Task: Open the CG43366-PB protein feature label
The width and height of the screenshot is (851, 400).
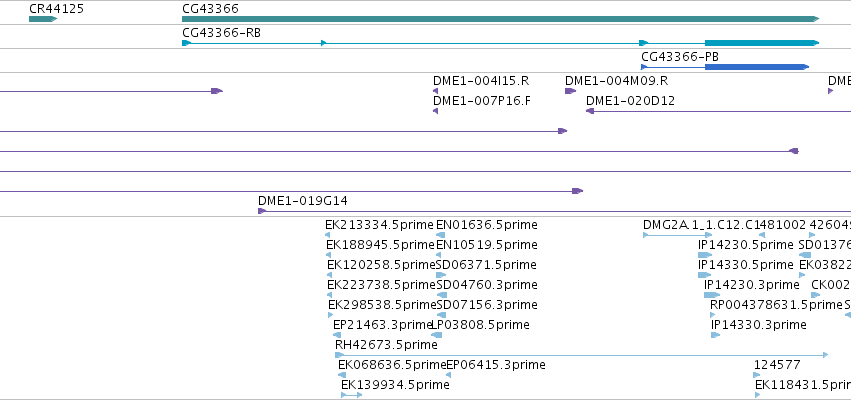Action: pos(680,56)
